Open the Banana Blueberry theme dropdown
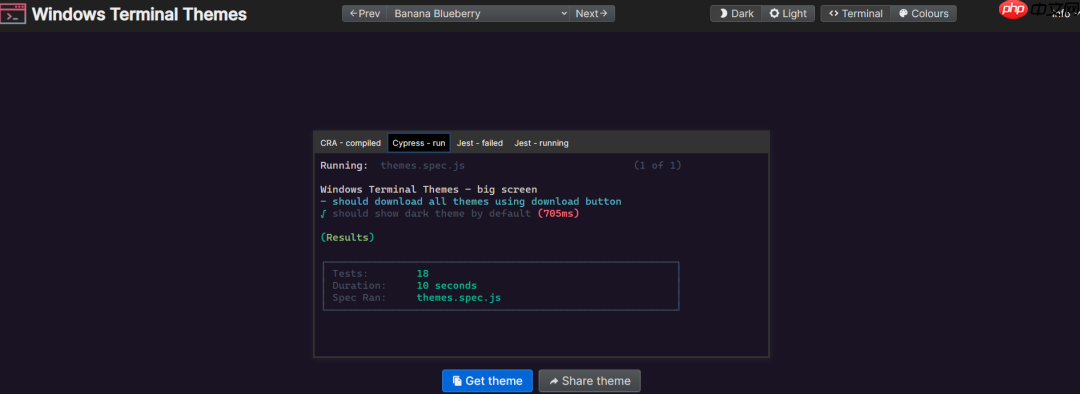This screenshot has height=394, width=1080. [478, 13]
